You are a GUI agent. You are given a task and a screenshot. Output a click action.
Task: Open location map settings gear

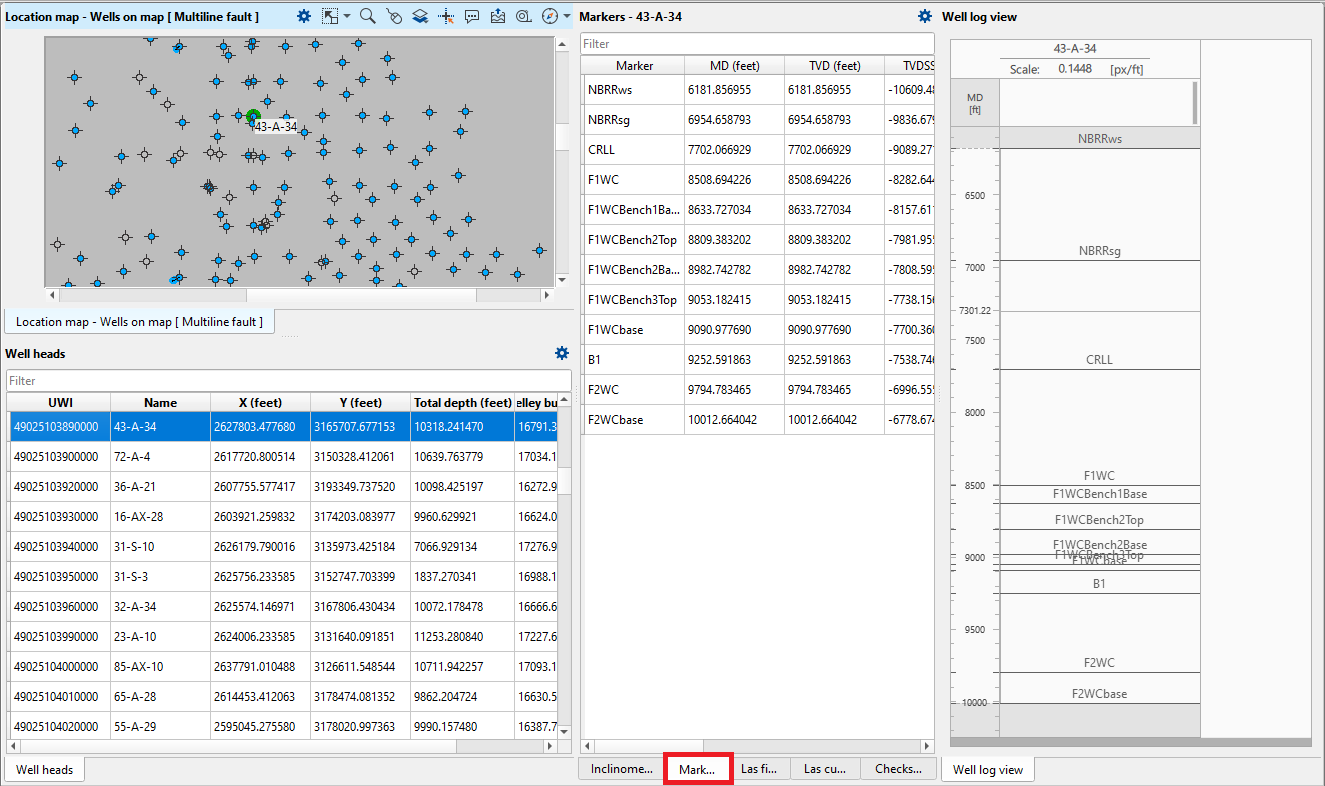(304, 17)
